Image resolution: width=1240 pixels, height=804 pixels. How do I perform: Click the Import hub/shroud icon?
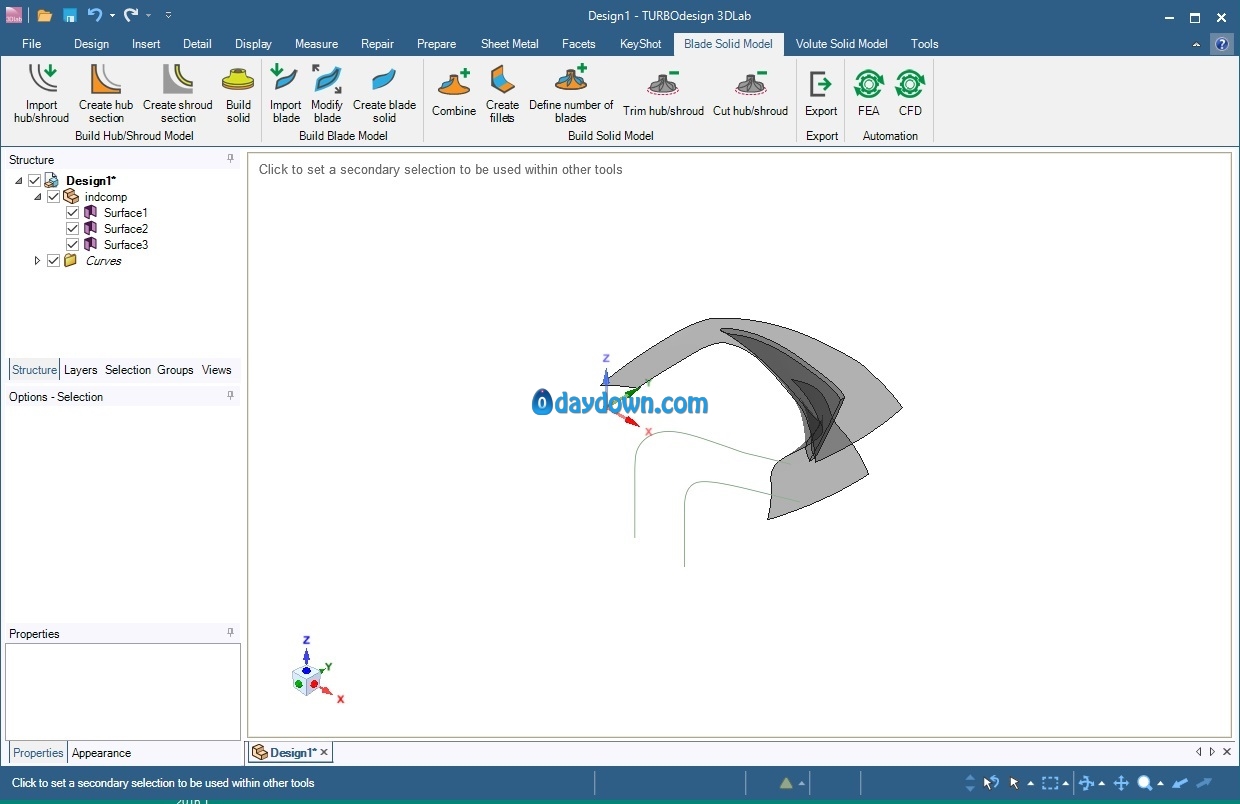pyautogui.click(x=42, y=80)
